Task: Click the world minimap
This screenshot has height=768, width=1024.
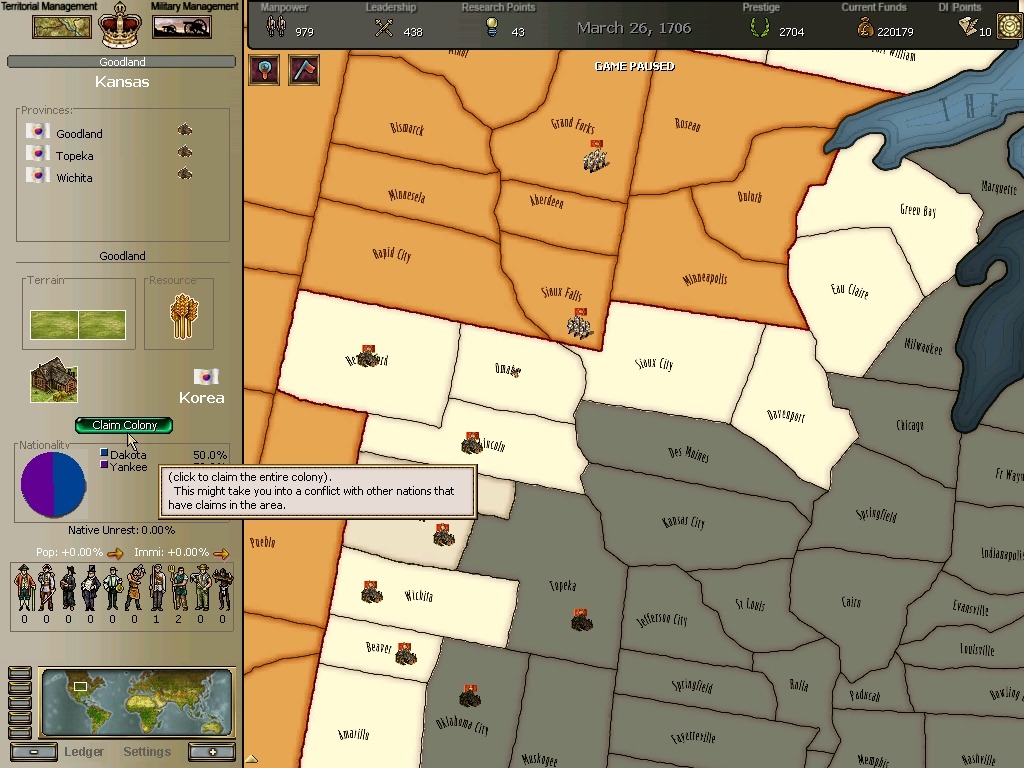Action: (x=136, y=702)
